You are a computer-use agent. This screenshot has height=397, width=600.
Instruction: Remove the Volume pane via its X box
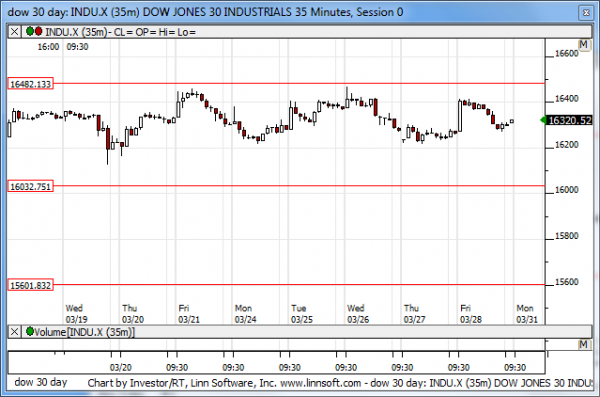[x=14, y=332]
